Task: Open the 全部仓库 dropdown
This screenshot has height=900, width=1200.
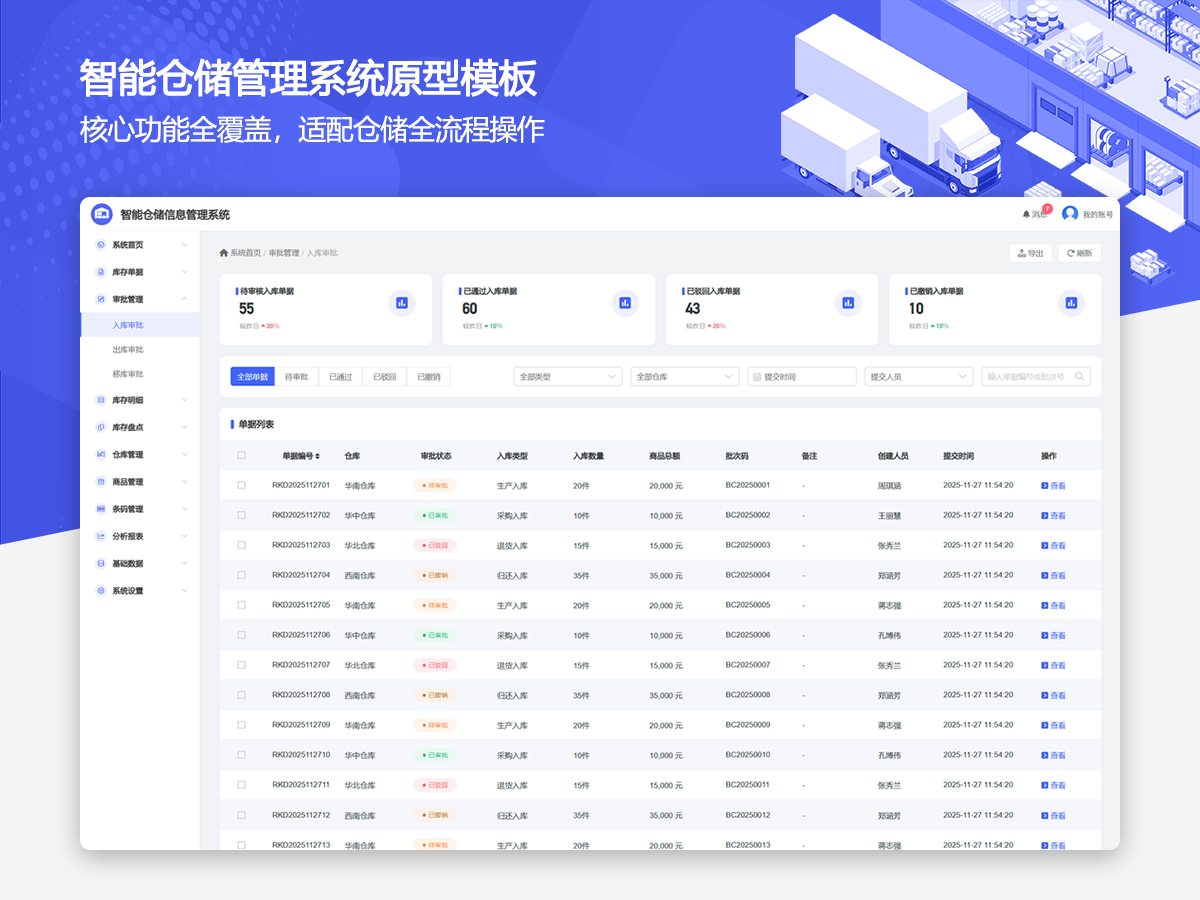Action: pyautogui.click(x=685, y=377)
